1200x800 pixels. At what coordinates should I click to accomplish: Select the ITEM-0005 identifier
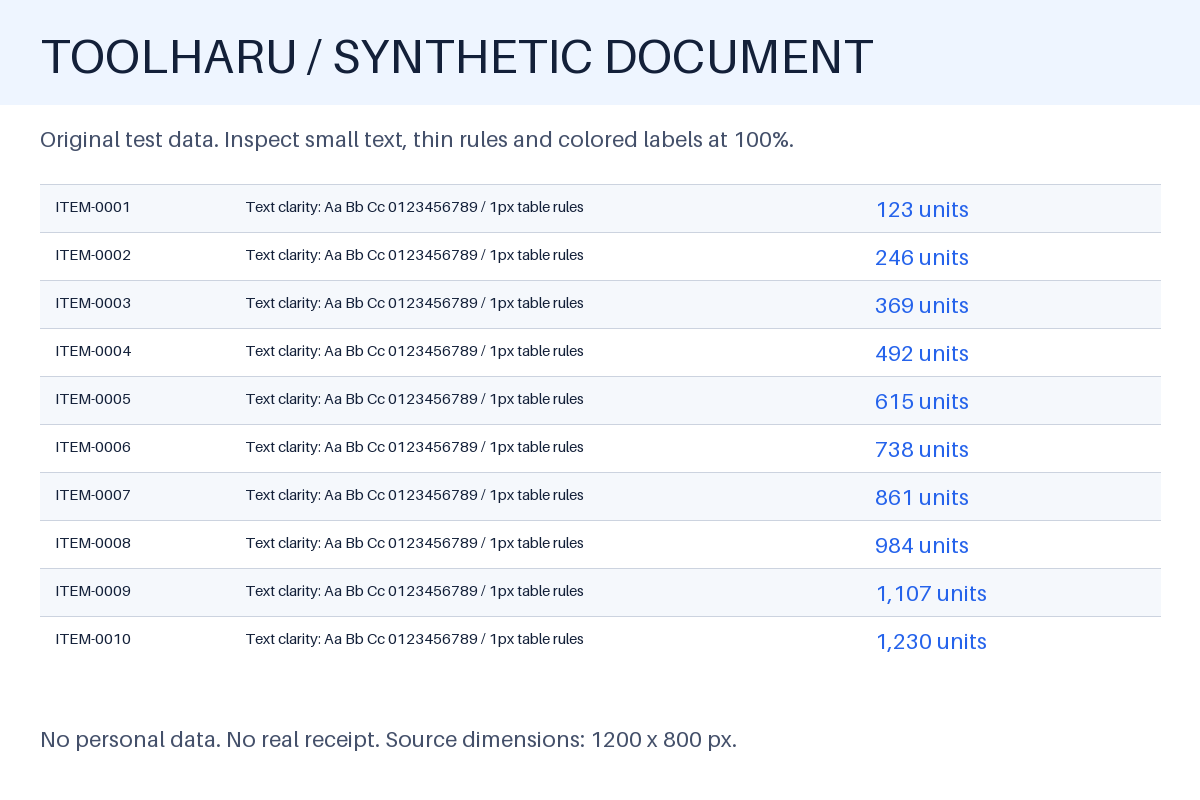click(x=93, y=399)
